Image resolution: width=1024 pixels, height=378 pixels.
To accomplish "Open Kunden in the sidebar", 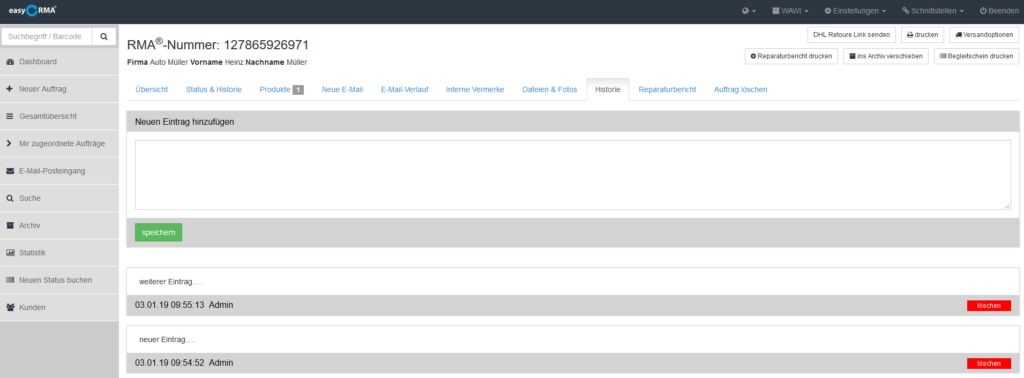I will [x=59, y=307].
